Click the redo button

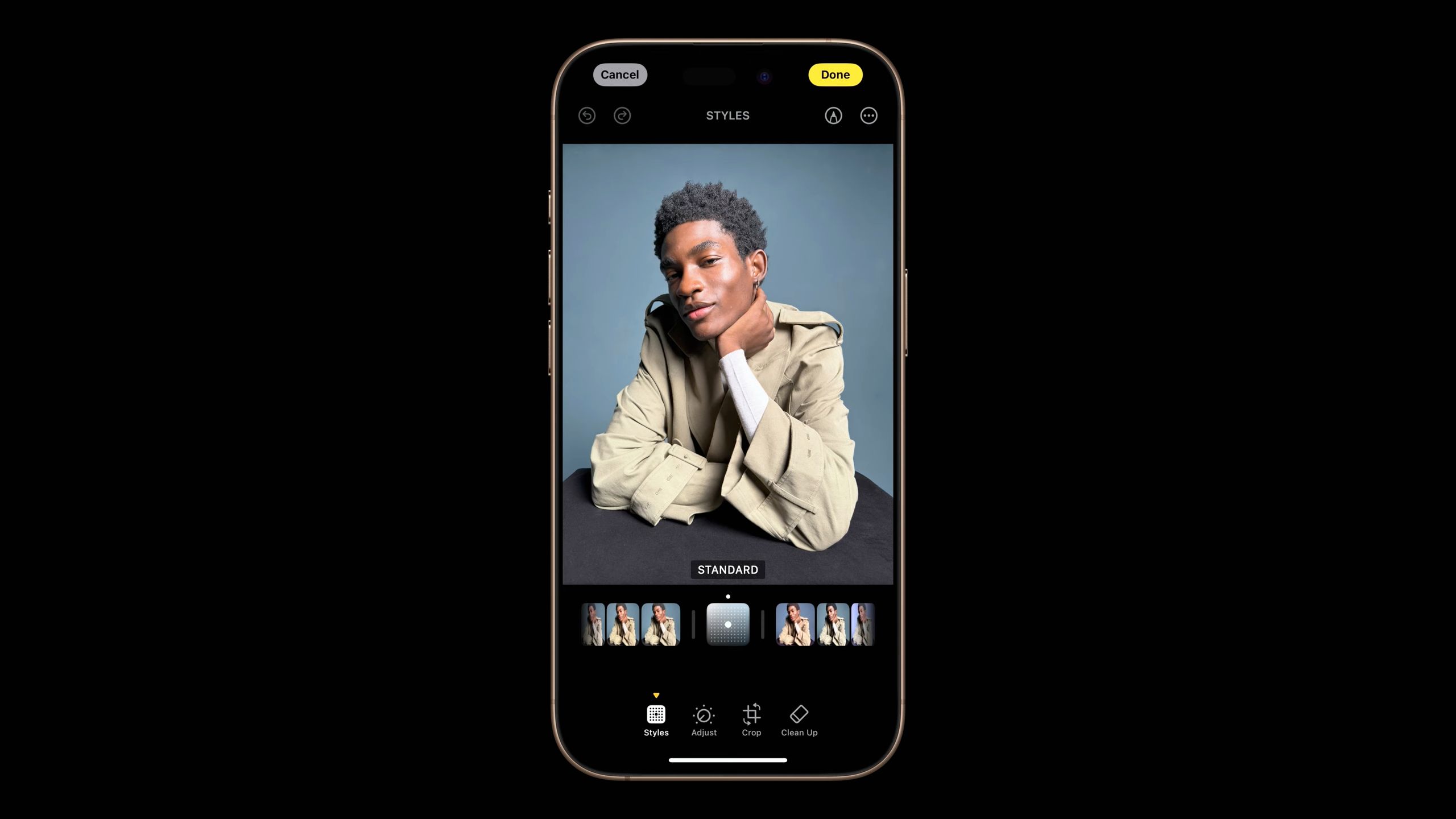621,115
